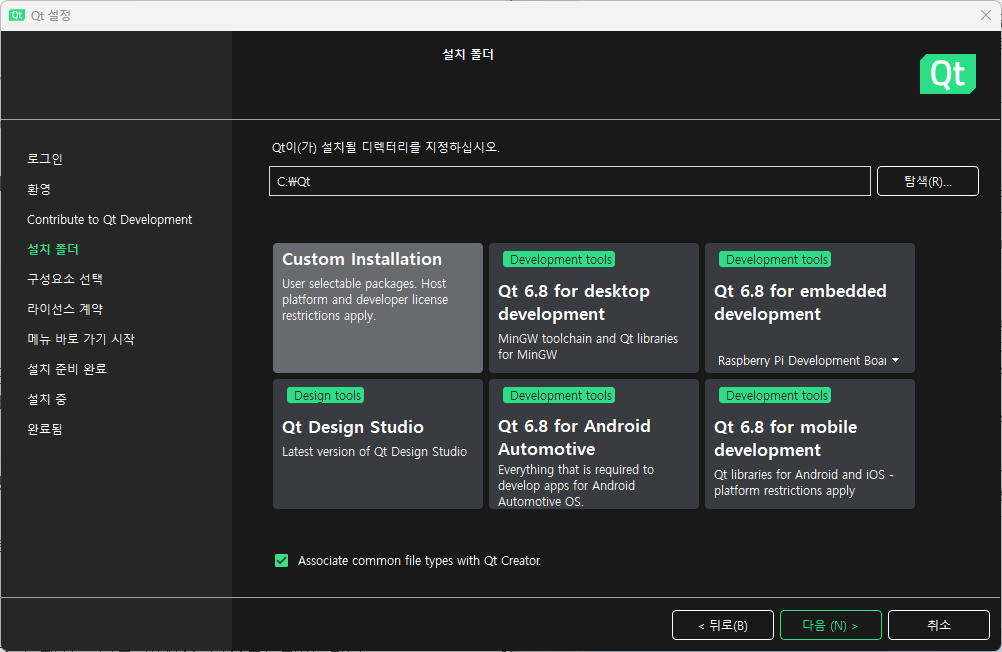
Task: Click the 환영 step in the sidebar
Action: tap(39, 189)
